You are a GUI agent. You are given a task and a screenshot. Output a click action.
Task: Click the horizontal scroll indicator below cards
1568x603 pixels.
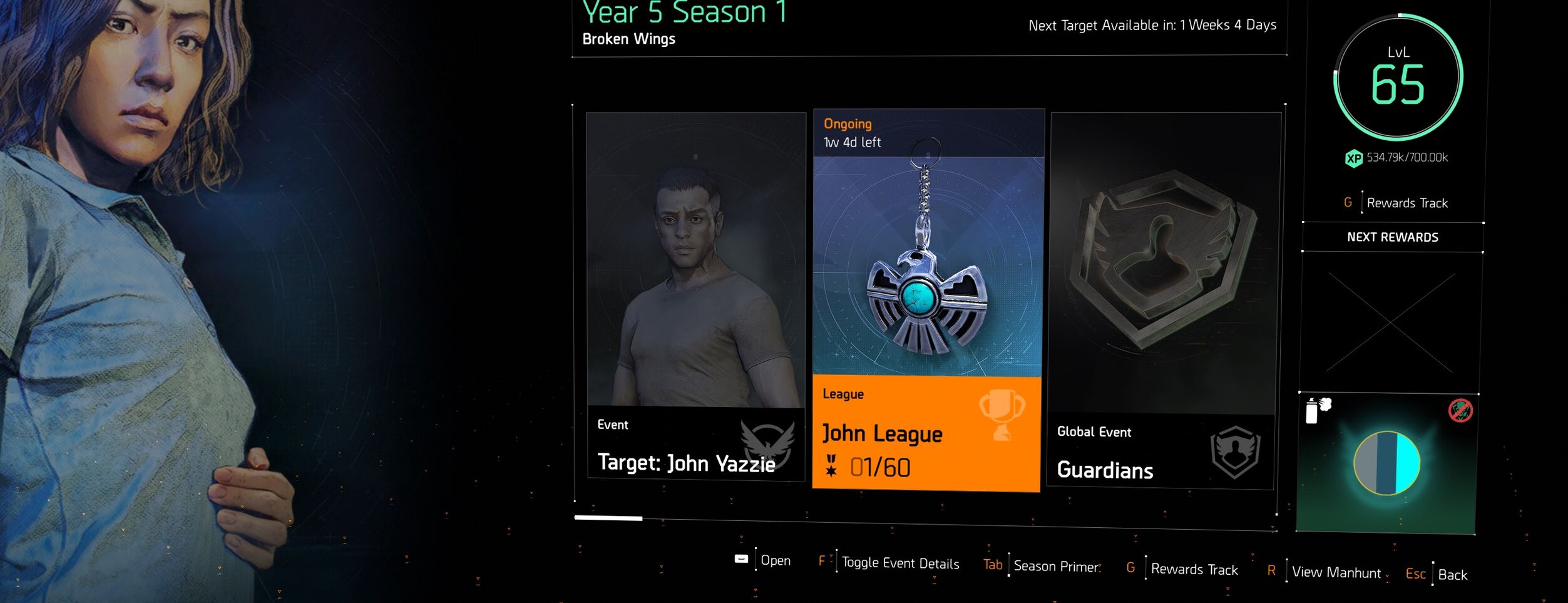[608, 518]
